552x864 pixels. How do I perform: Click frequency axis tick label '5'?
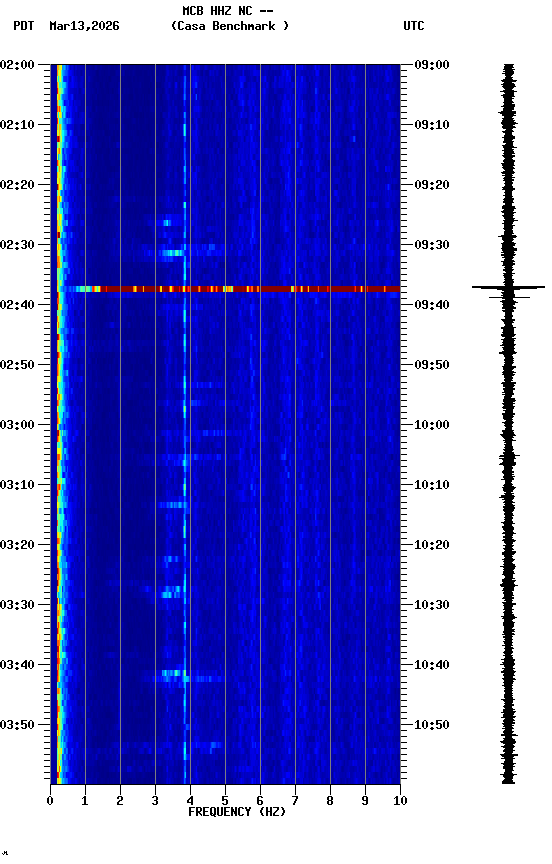coord(225,801)
